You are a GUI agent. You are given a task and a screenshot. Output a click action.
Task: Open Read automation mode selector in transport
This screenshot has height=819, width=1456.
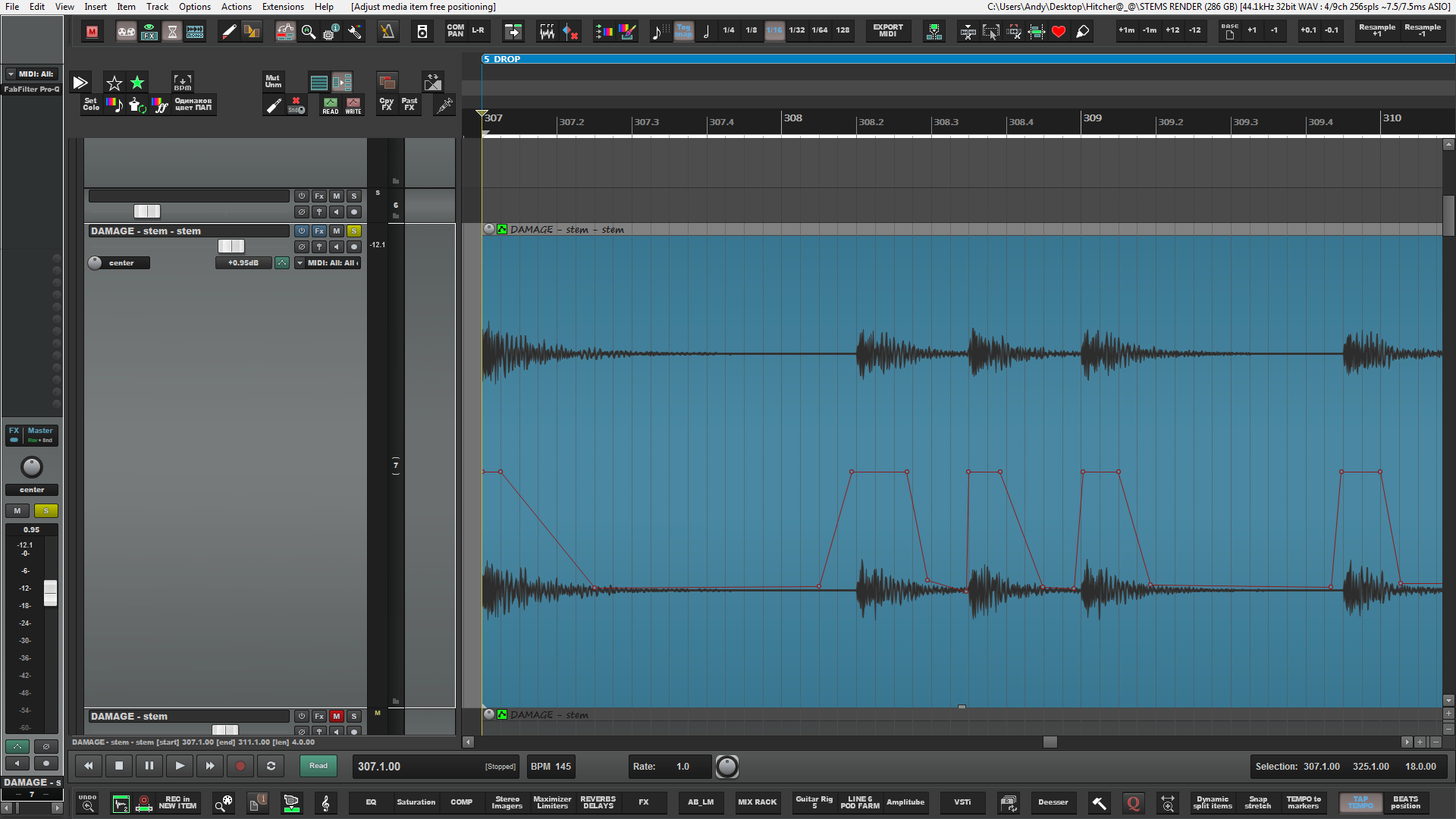tap(318, 766)
